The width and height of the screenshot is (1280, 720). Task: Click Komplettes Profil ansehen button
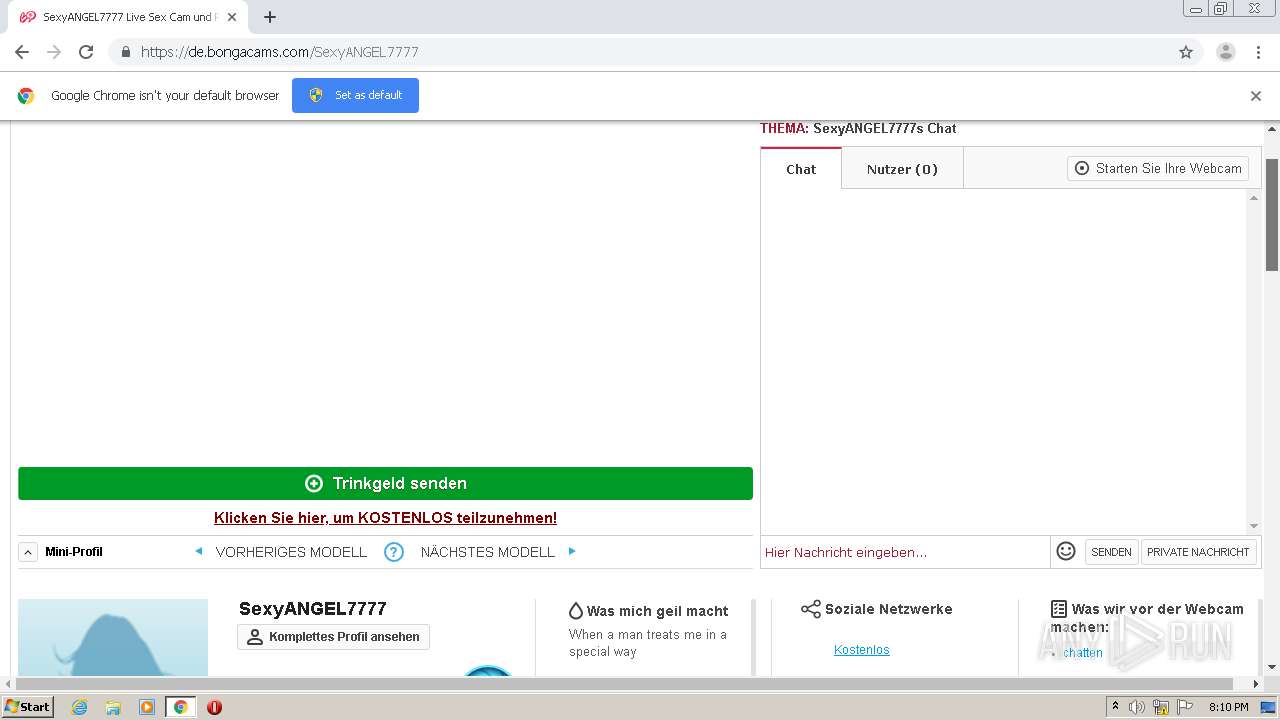pos(333,637)
